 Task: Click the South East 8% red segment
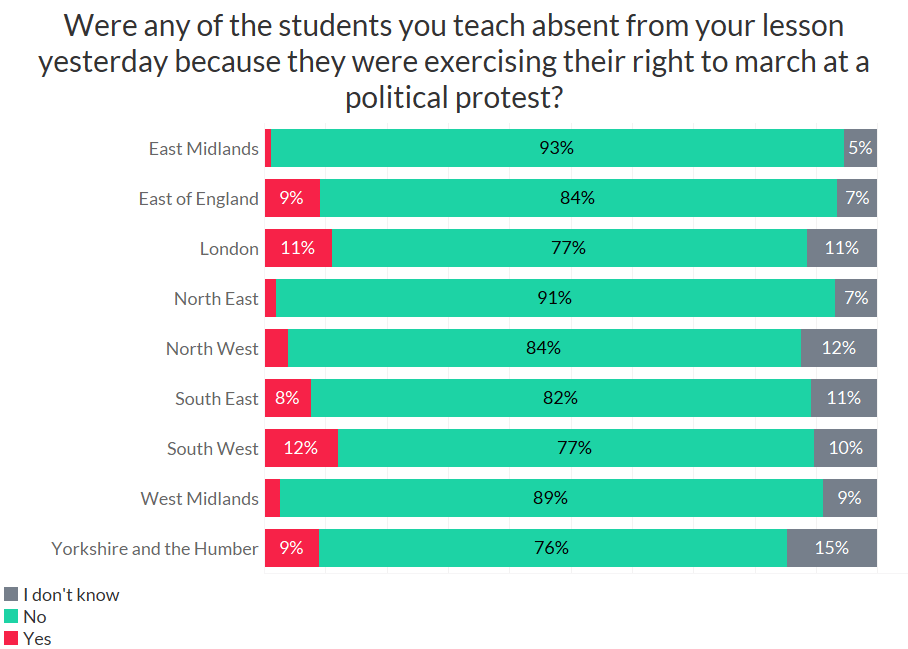click(x=288, y=398)
